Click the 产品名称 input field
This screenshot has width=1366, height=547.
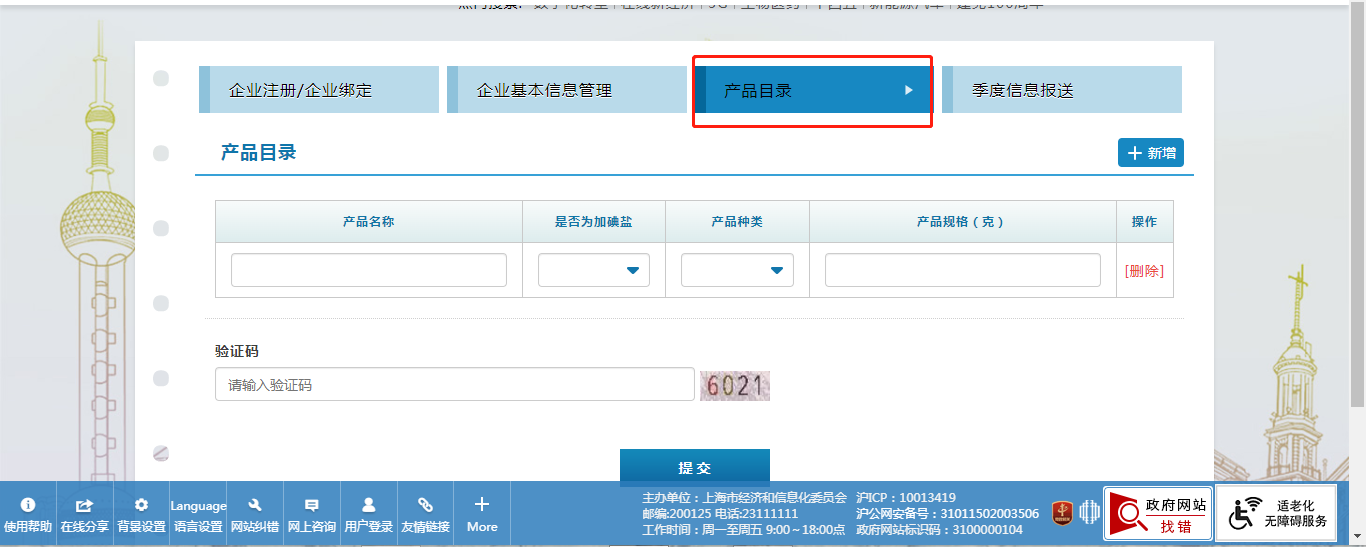pyautogui.click(x=369, y=270)
